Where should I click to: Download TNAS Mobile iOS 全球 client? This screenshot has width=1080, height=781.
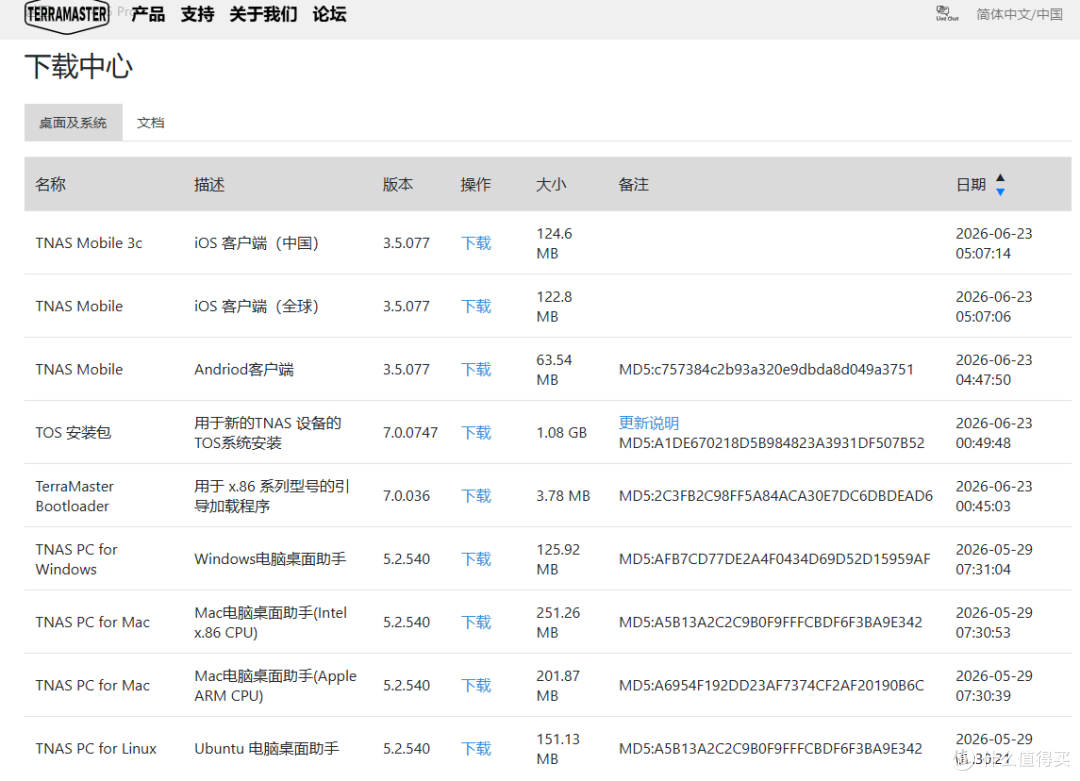(x=476, y=306)
